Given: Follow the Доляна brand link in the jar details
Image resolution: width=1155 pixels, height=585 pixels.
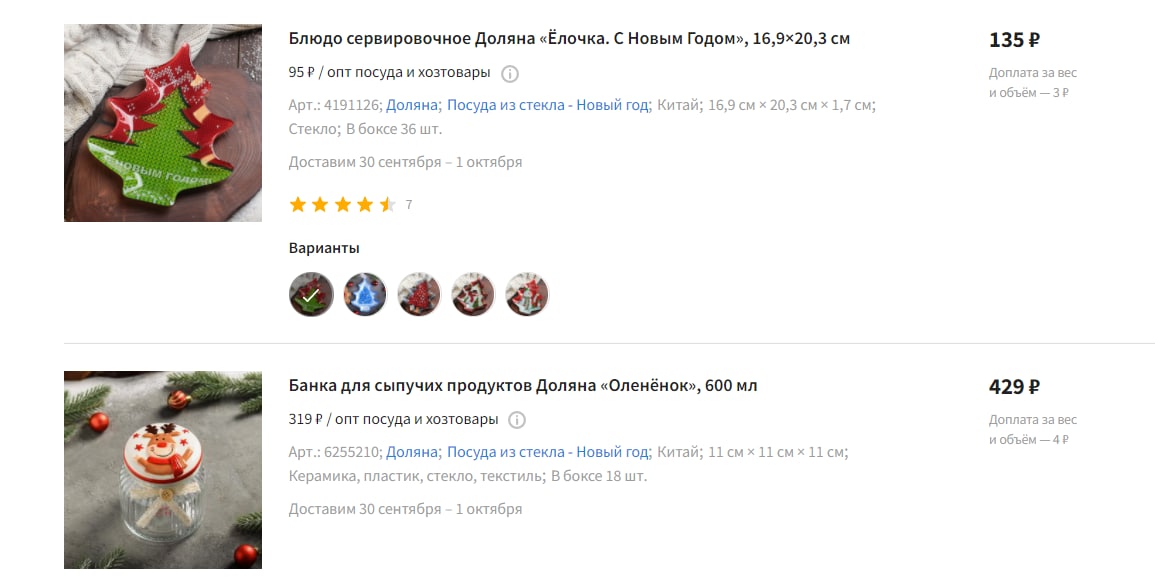Looking at the screenshot, I should (412, 452).
